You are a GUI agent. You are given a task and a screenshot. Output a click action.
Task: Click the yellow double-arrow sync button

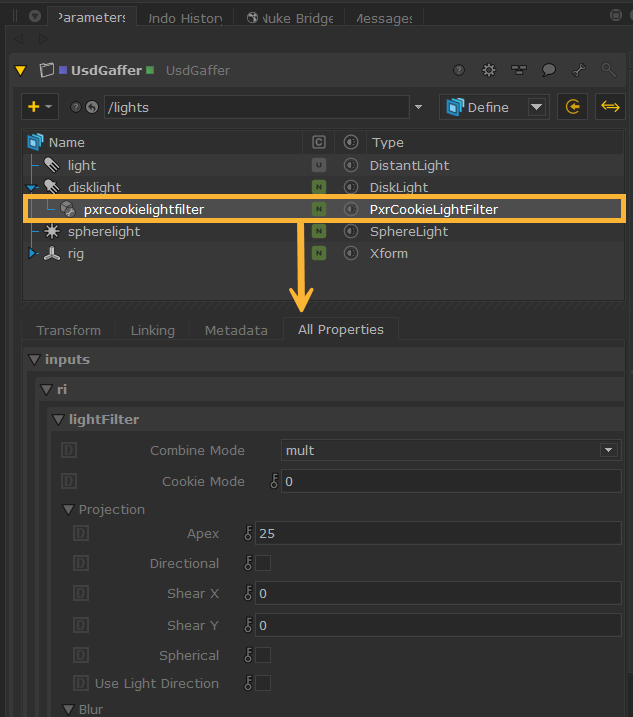tap(609, 107)
